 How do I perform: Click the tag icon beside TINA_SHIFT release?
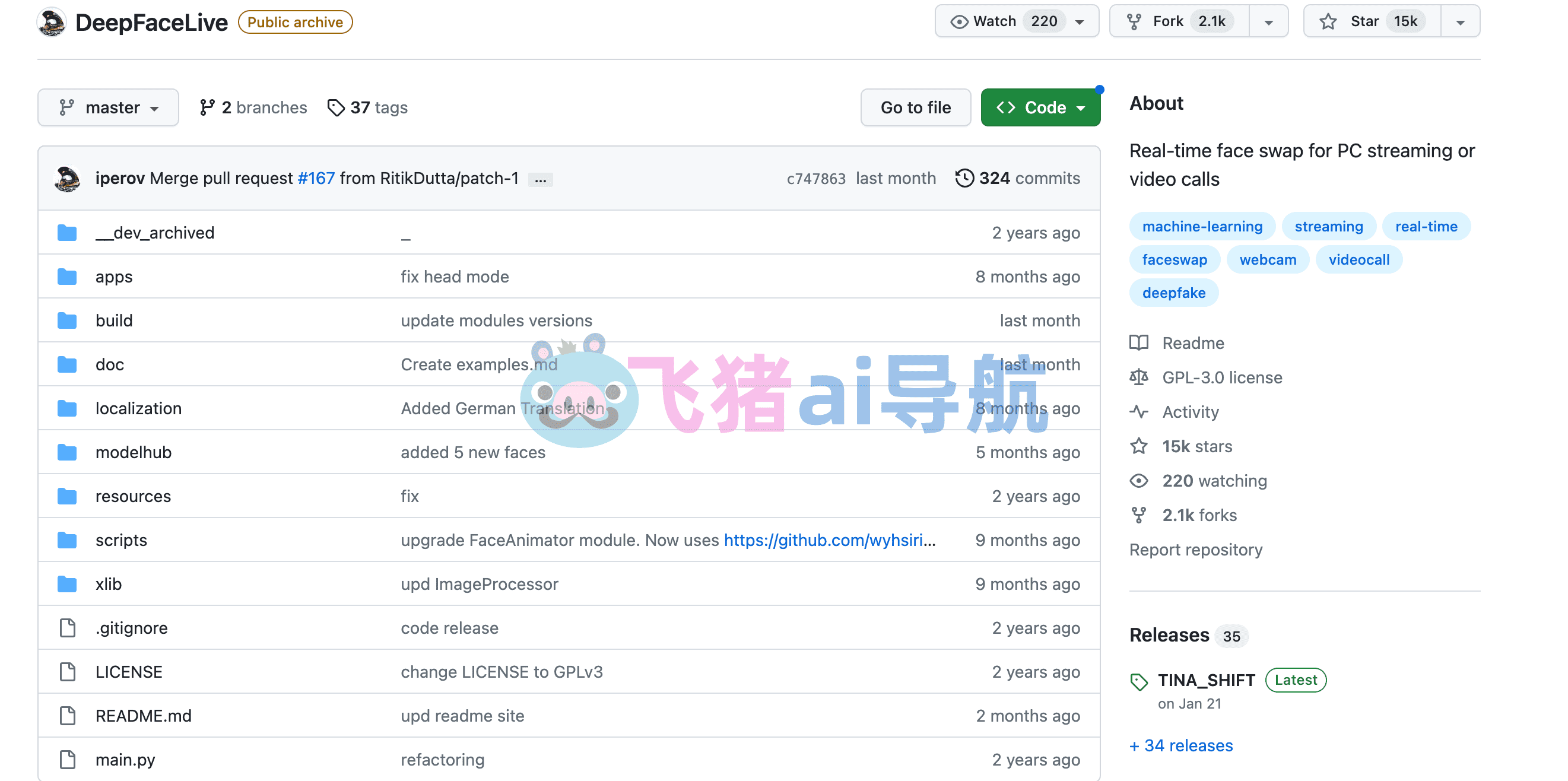coord(1139,681)
